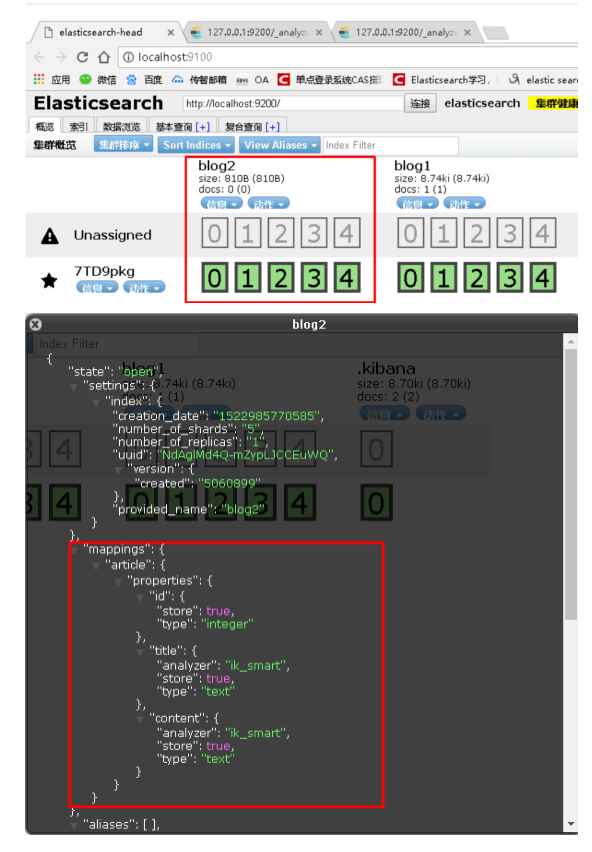592x852 pixels.
Task: Click blog1 unassigned replica shard 1
Action: [444, 233]
